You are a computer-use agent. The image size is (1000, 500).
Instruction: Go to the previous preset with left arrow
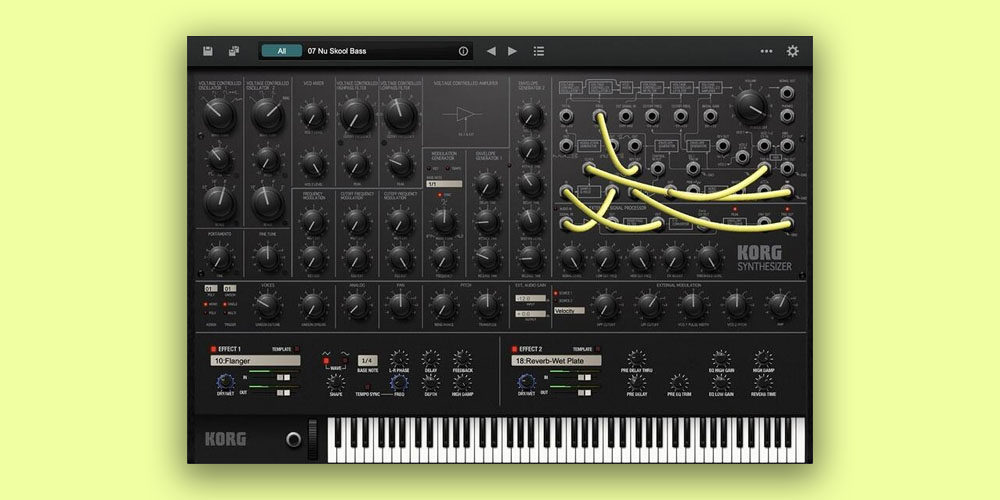[x=491, y=51]
